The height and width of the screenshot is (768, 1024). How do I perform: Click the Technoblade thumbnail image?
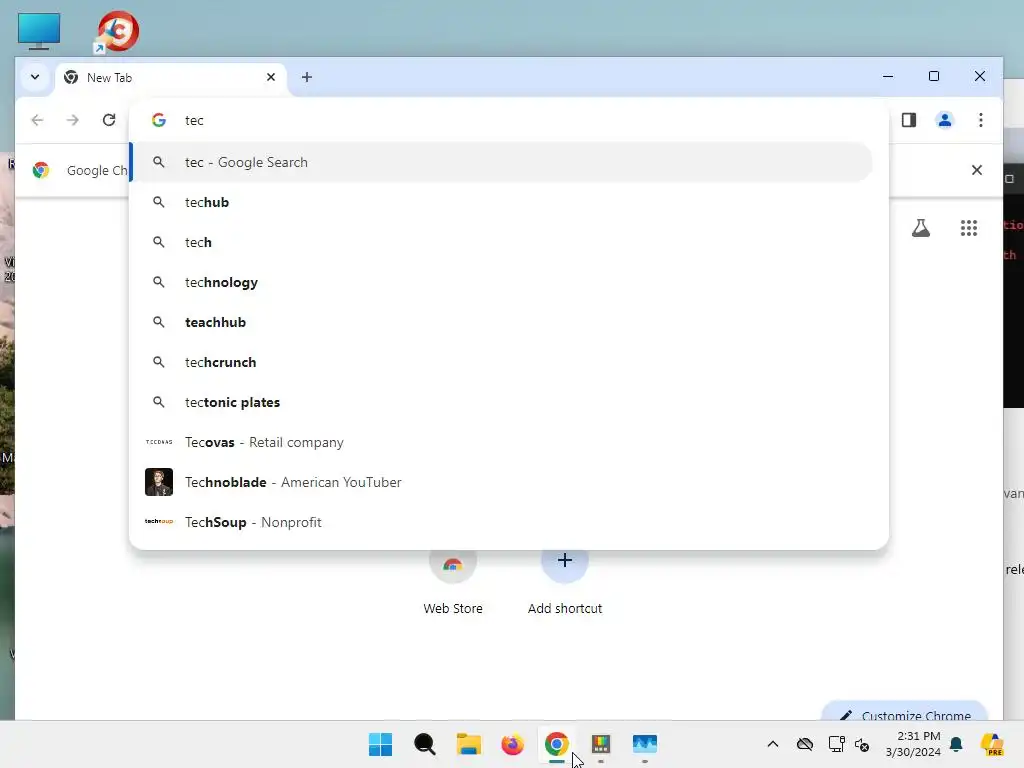click(x=159, y=482)
